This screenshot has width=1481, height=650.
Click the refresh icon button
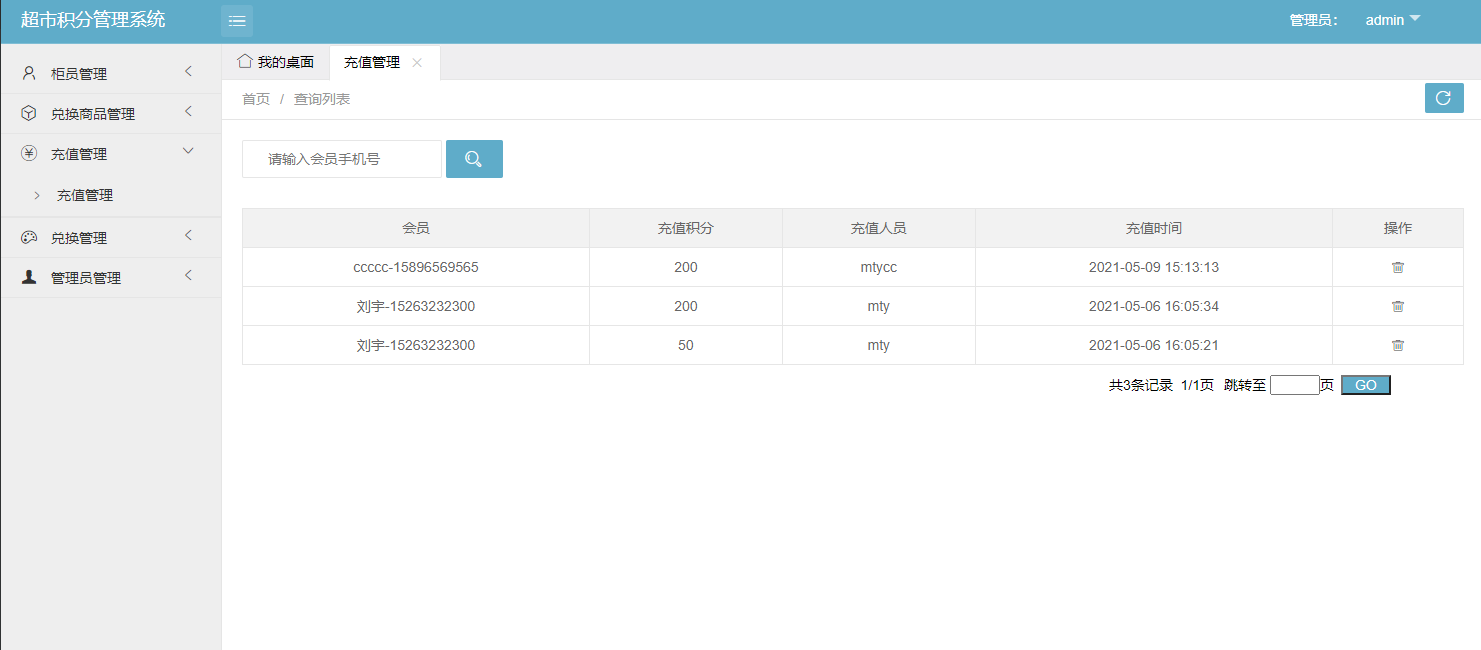point(1444,98)
